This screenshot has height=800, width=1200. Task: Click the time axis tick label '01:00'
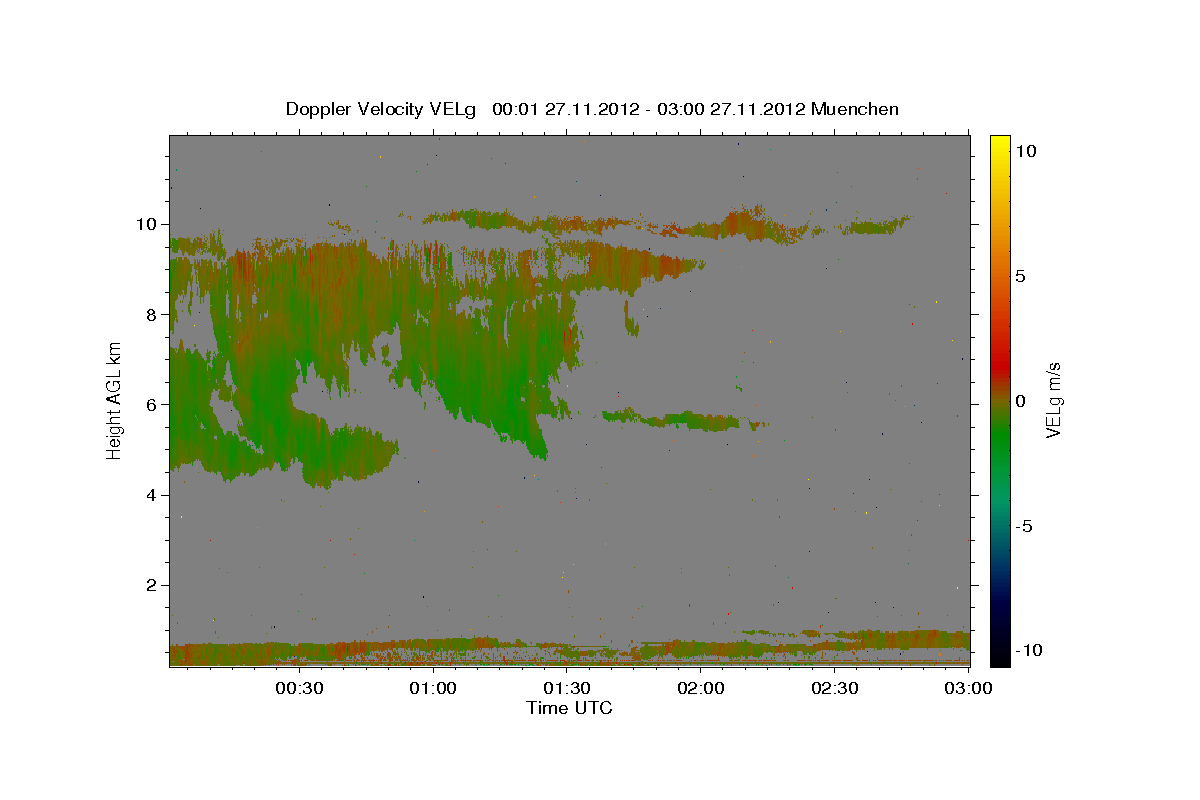[x=433, y=688]
